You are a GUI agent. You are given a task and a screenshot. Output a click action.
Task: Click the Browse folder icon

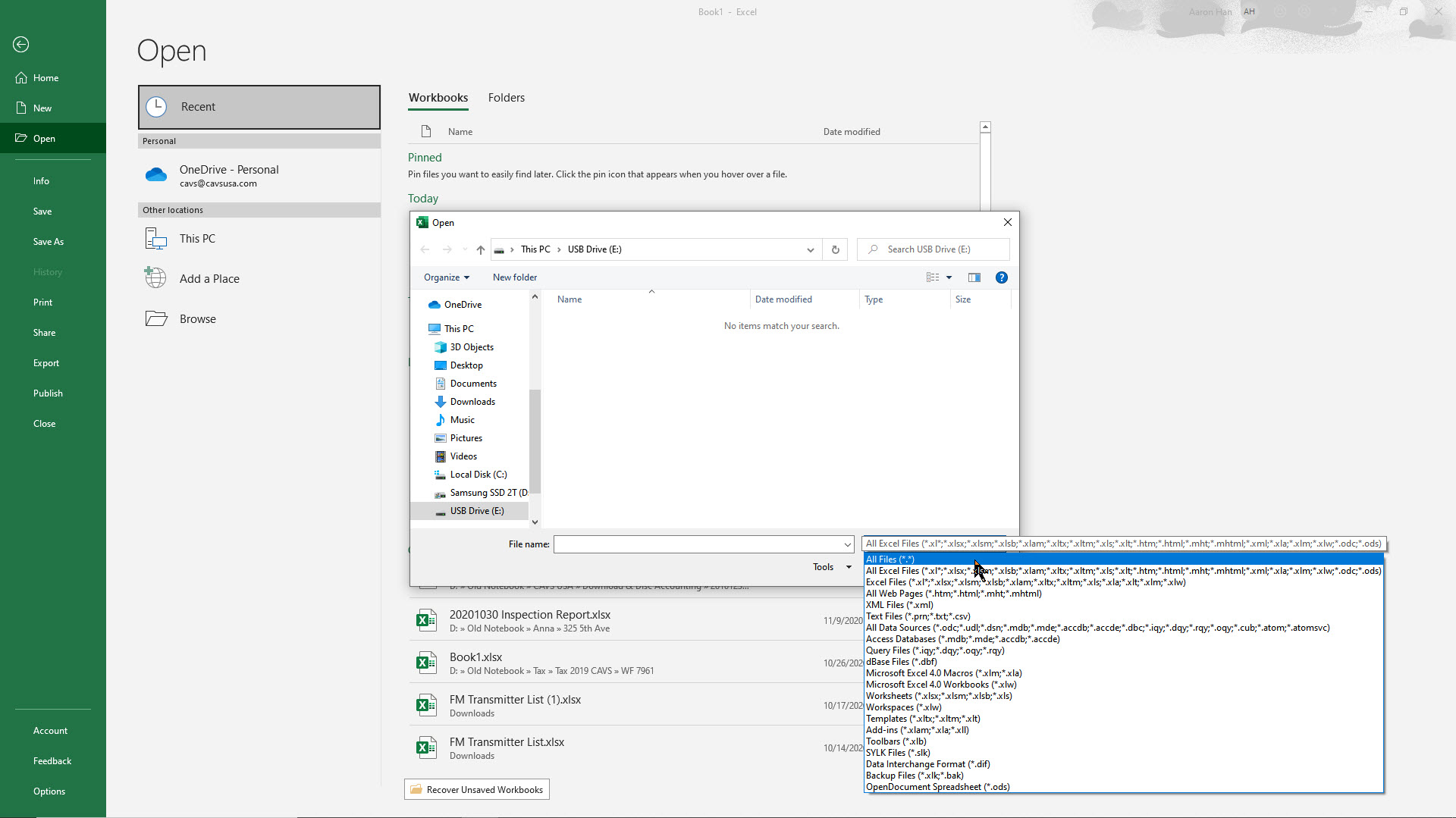[156, 318]
